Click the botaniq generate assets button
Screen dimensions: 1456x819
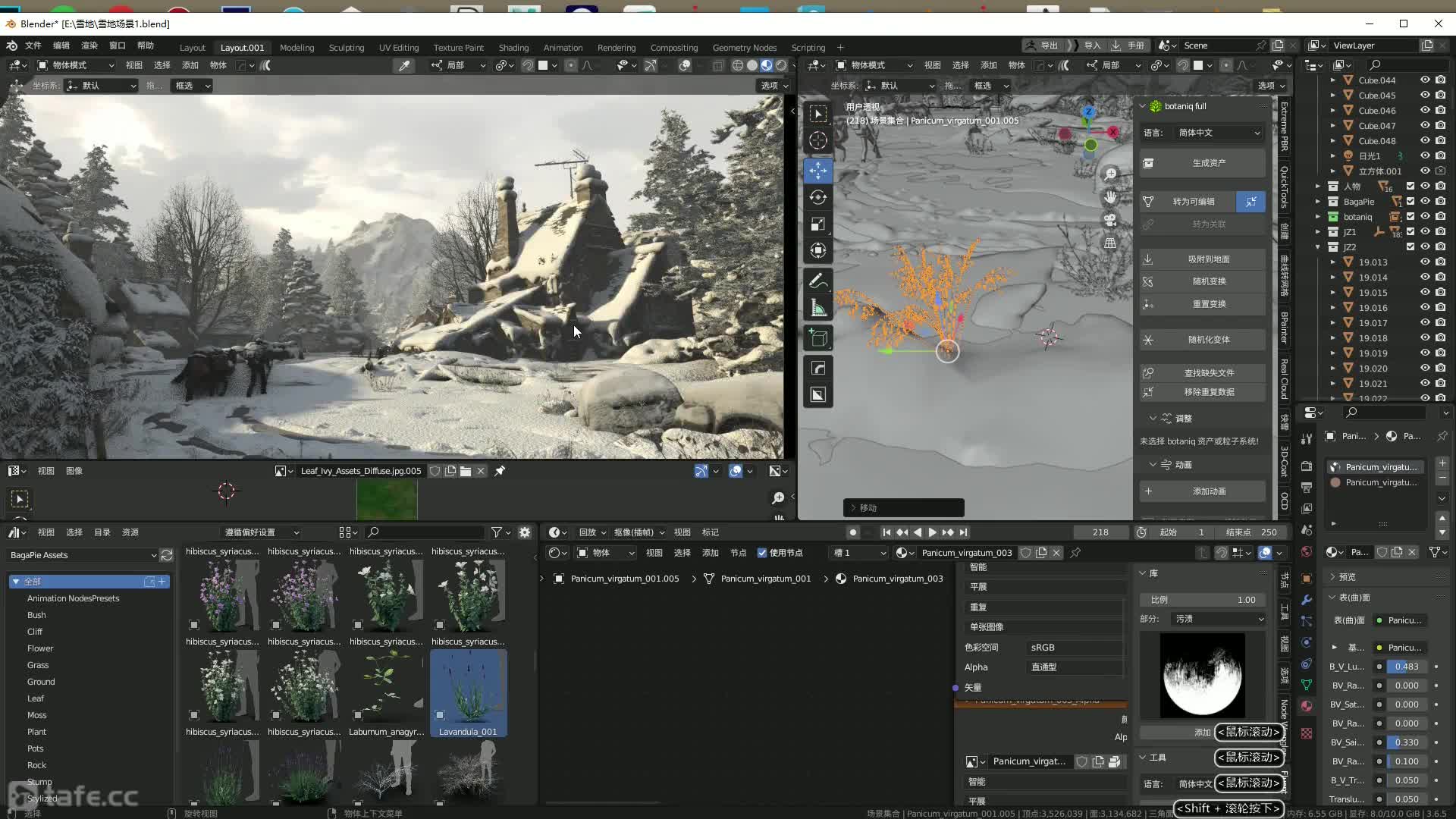coord(1203,163)
